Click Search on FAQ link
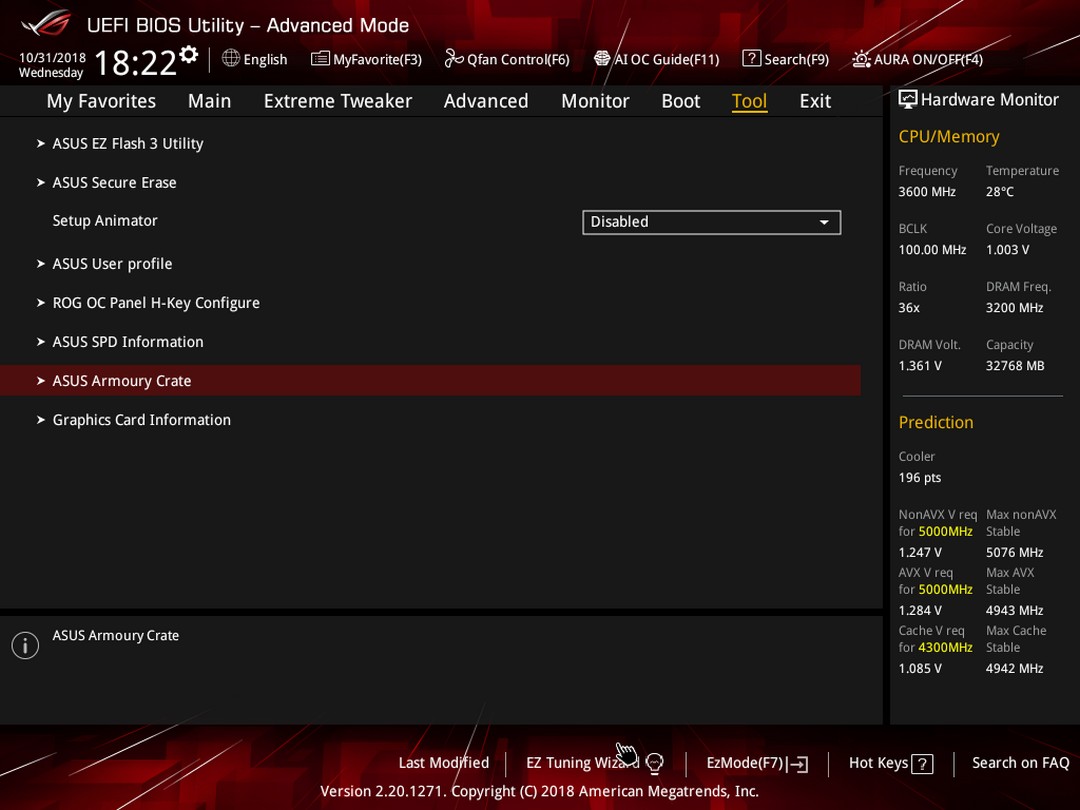 coord(1020,762)
